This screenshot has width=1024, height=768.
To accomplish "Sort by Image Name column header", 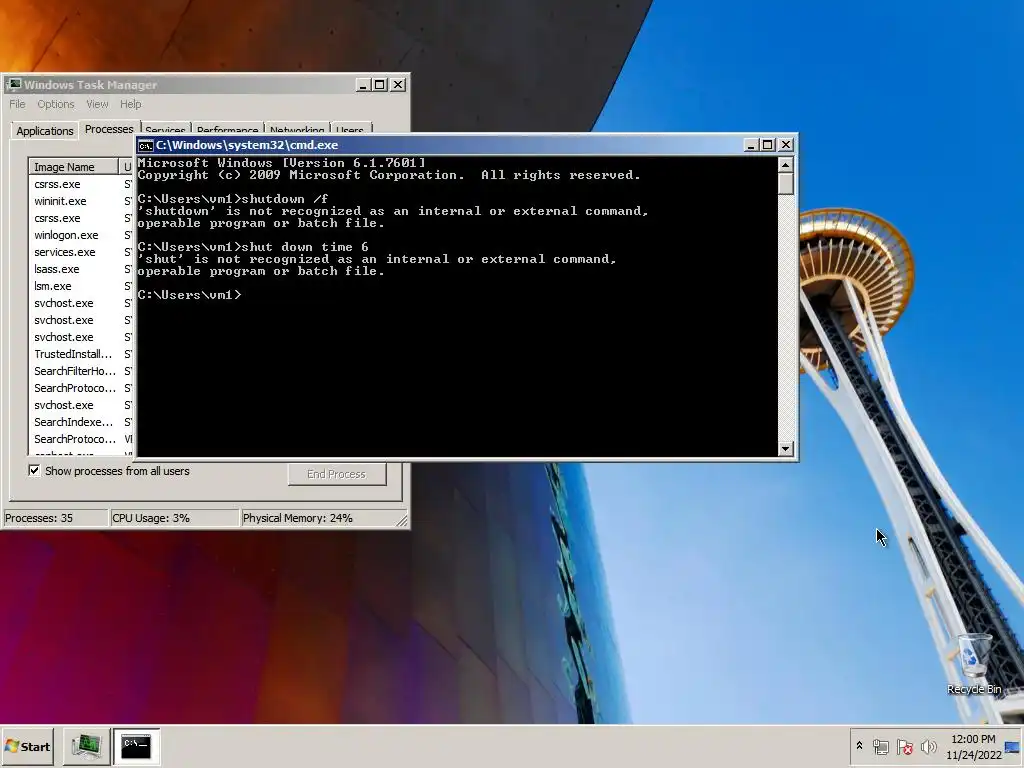I will (73, 167).
